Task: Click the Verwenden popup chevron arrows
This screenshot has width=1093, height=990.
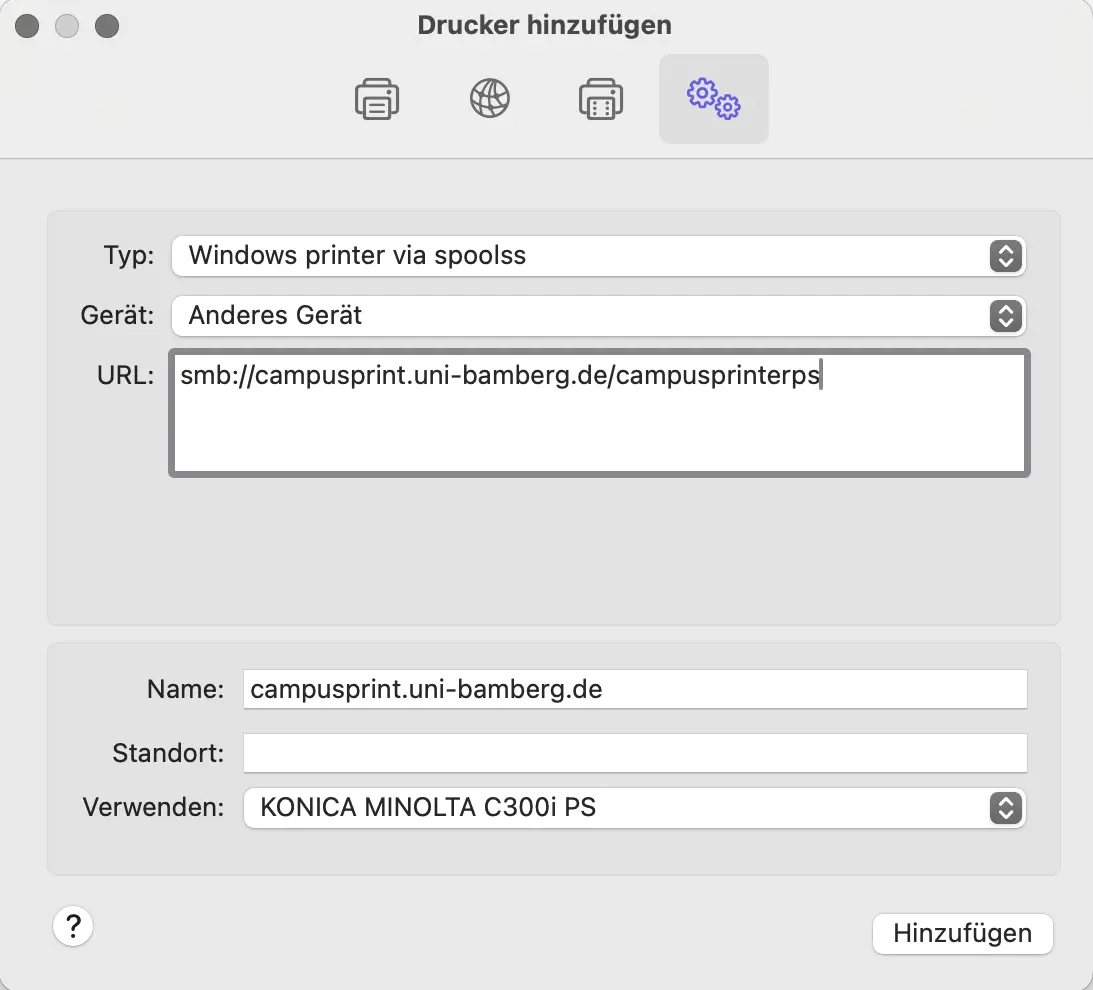Action: [1005, 808]
